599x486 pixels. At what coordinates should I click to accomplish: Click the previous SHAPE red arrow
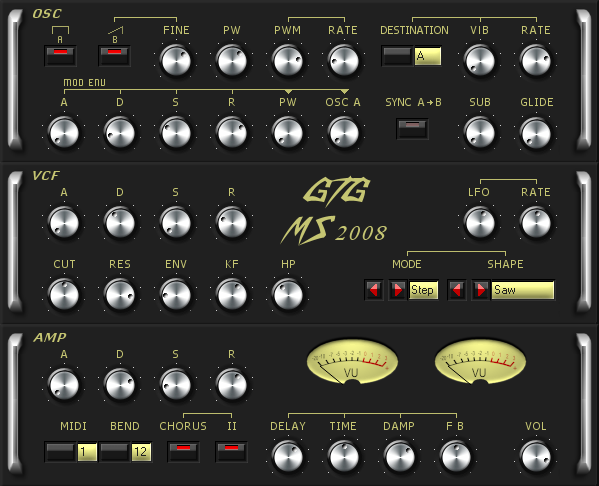tap(457, 290)
